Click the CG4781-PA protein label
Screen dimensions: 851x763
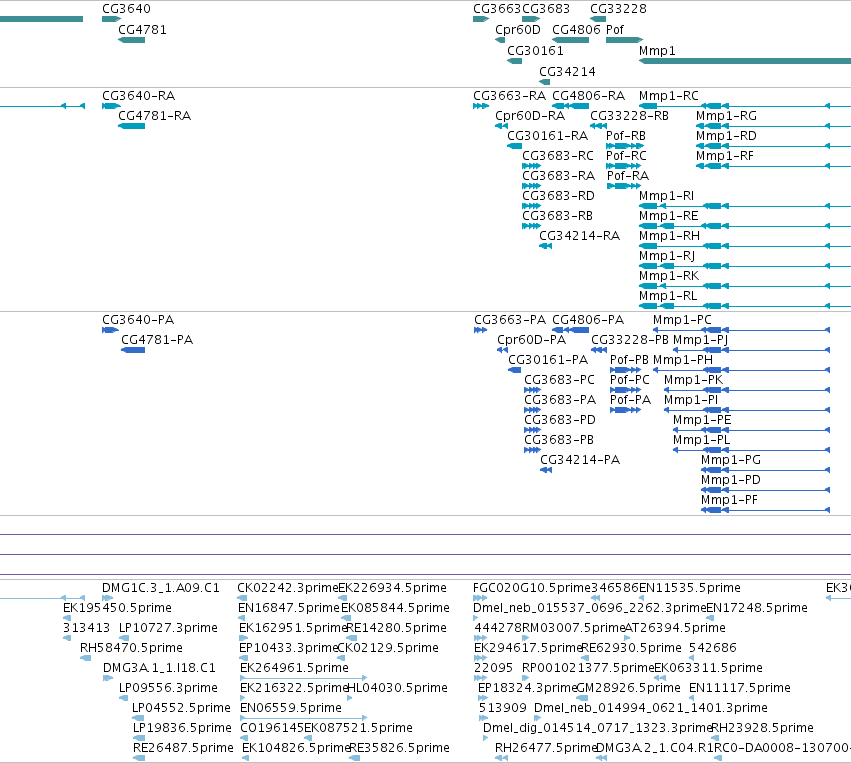click(157, 340)
